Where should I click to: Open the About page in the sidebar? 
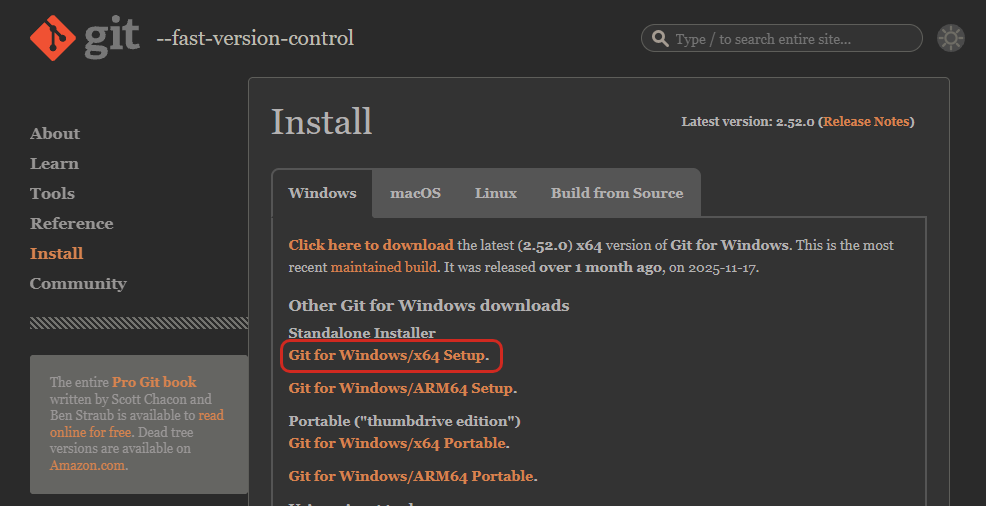pos(55,134)
